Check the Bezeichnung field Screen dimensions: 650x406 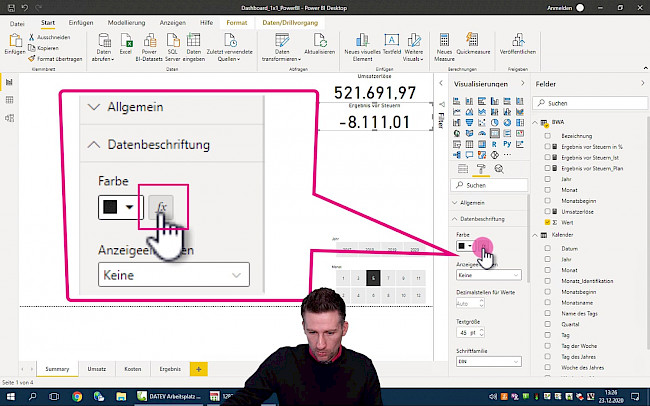548,136
